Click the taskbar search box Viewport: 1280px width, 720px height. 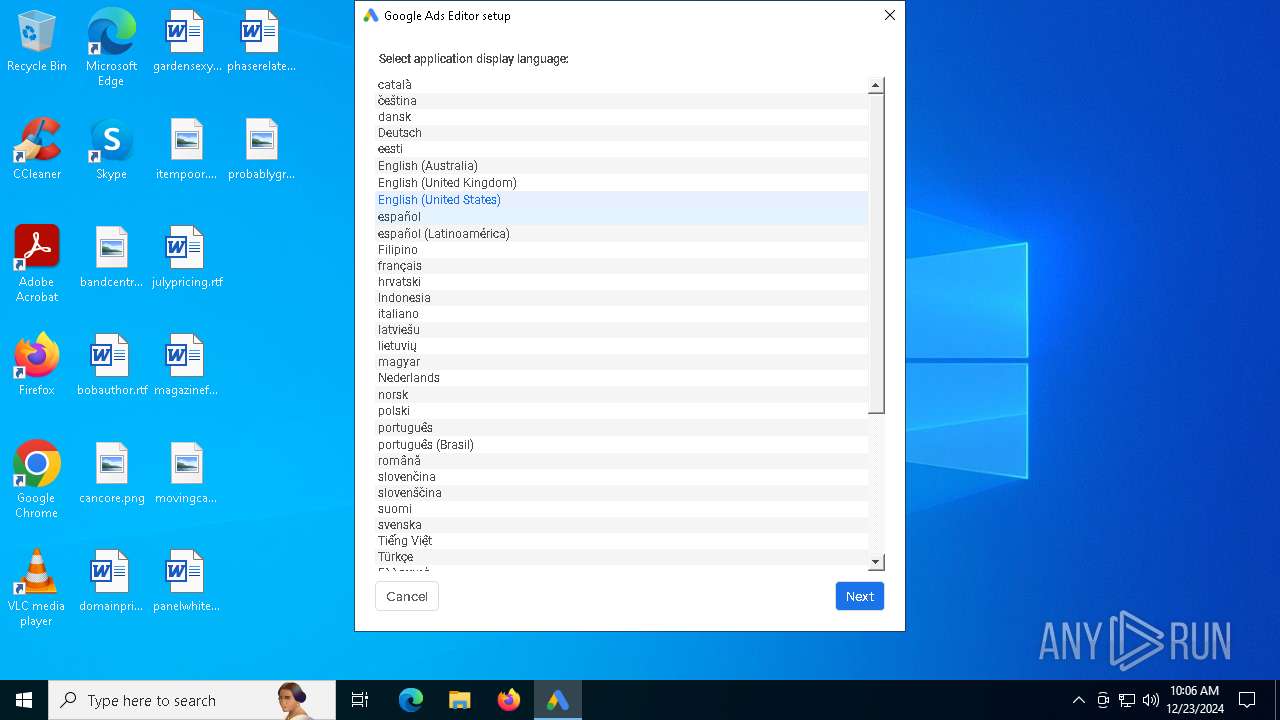tap(192, 700)
